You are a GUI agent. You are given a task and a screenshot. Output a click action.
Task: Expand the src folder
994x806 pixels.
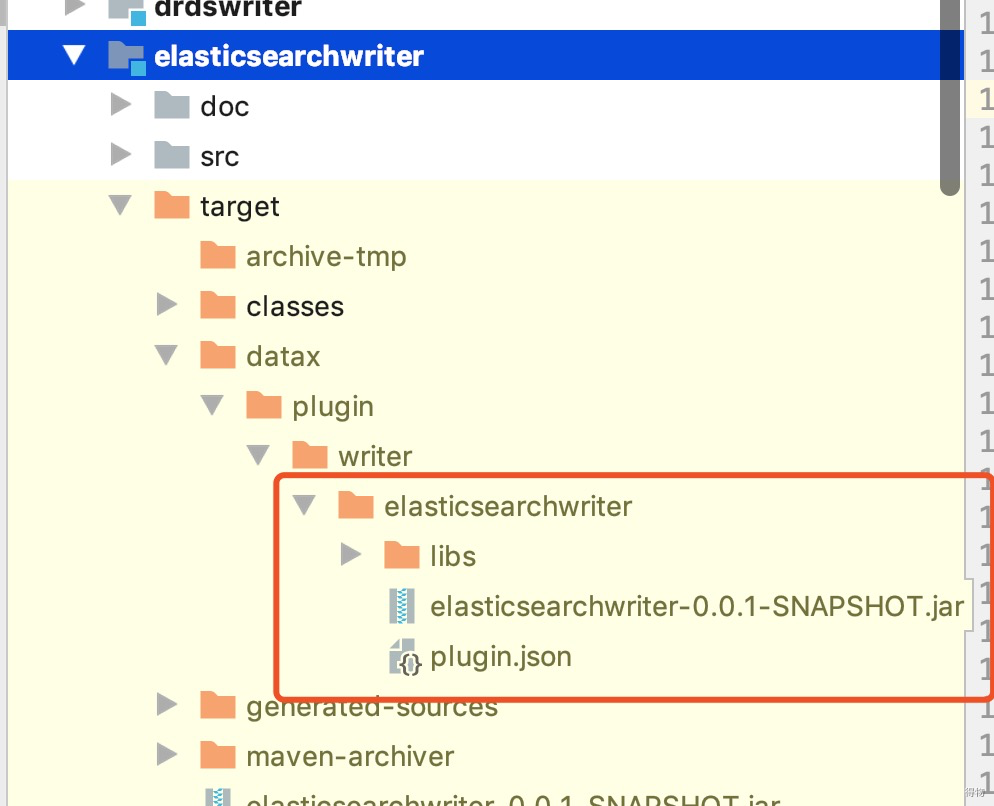[x=120, y=156]
